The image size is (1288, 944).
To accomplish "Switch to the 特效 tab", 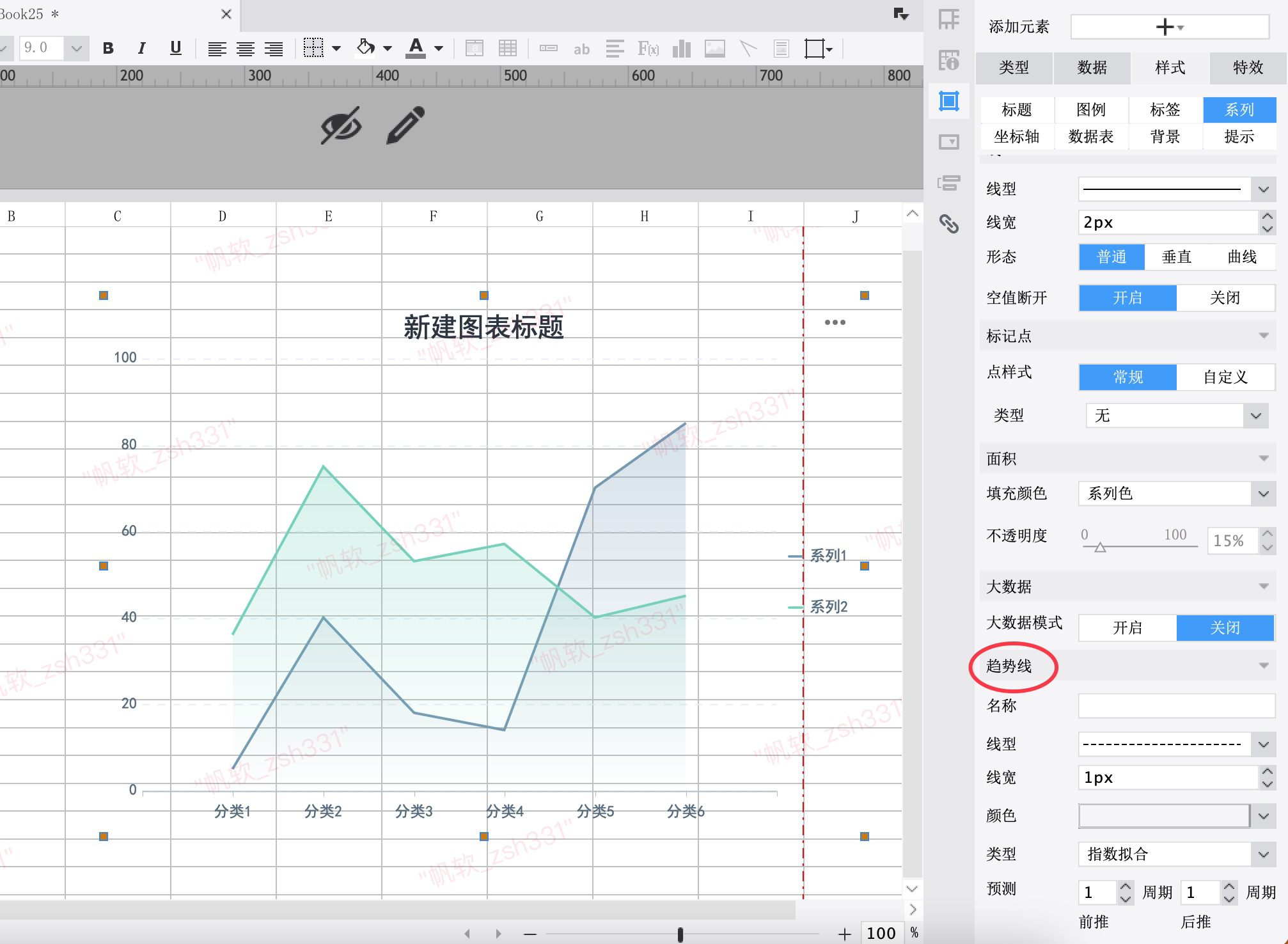I will click(1248, 68).
